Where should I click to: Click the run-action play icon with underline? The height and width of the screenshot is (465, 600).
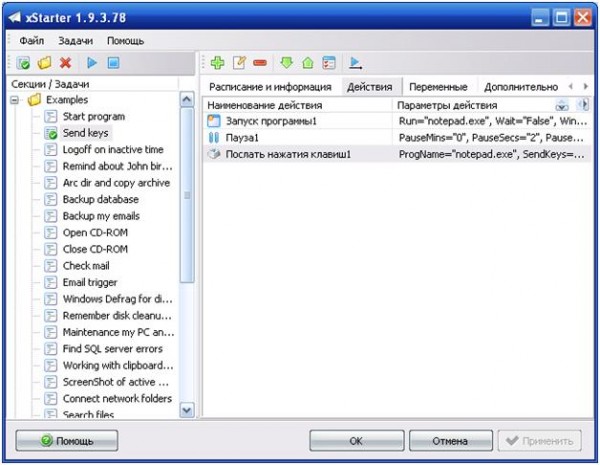(355, 63)
